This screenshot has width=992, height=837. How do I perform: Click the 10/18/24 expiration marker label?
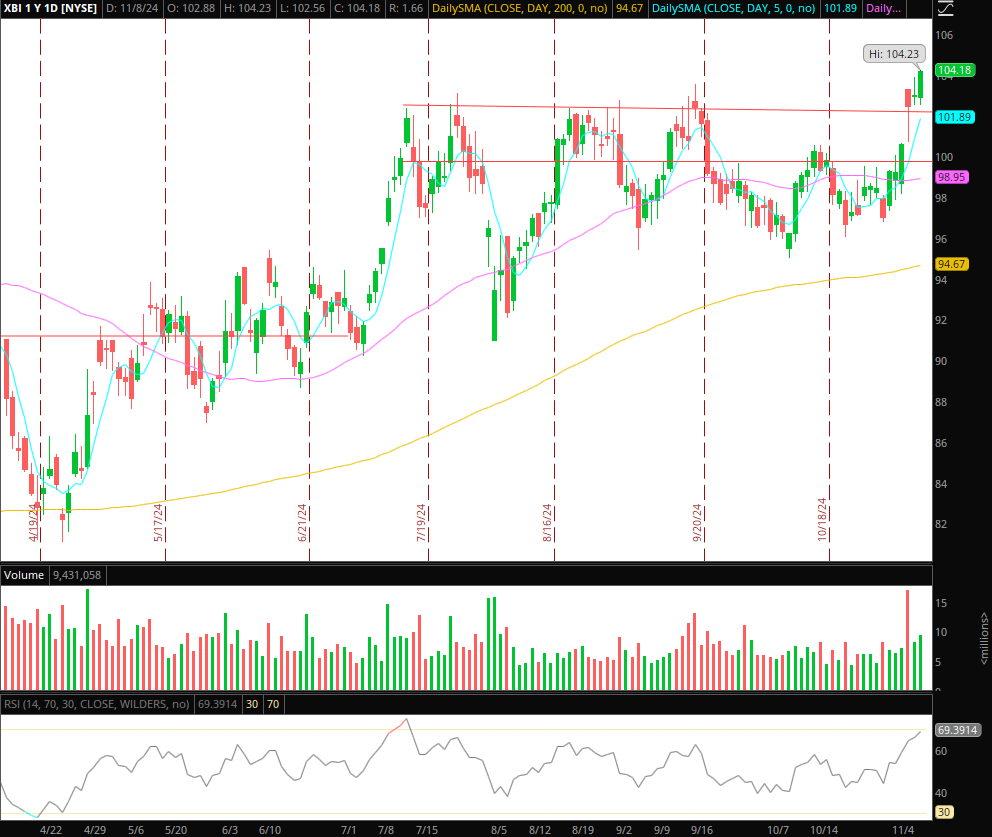pyautogui.click(x=822, y=519)
